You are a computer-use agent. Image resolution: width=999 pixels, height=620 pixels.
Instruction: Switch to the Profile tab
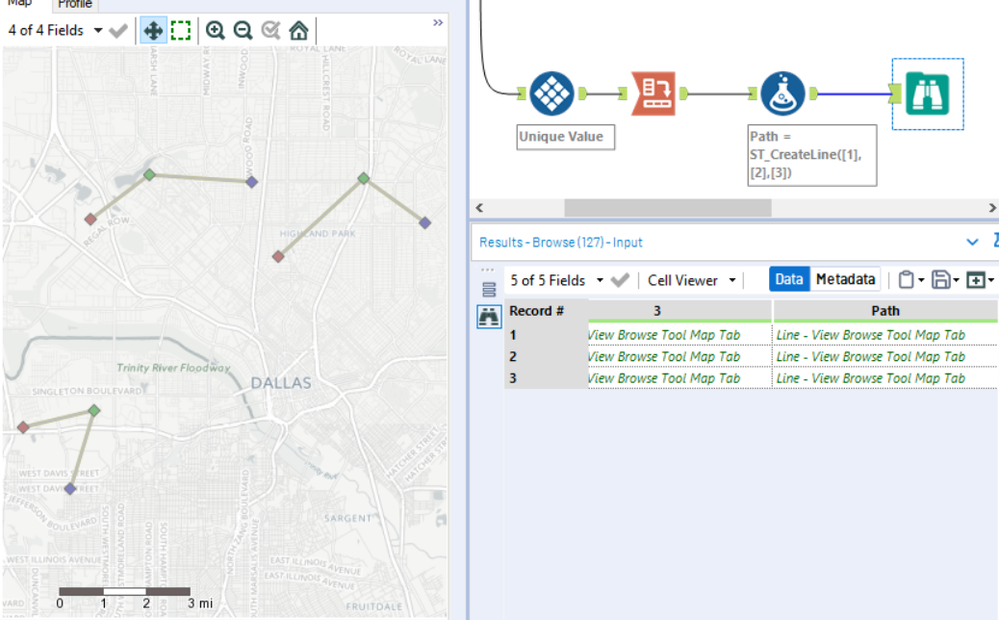[75, 4]
